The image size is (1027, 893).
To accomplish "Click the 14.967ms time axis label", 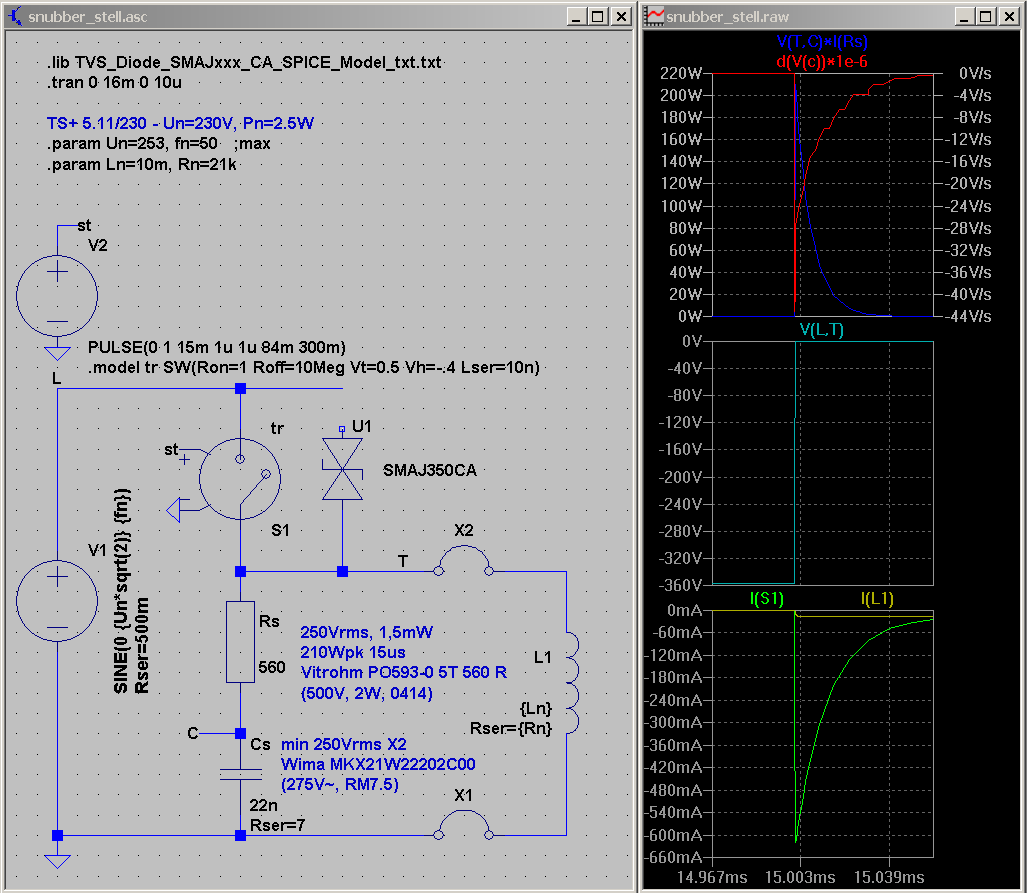I will click(712, 877).
